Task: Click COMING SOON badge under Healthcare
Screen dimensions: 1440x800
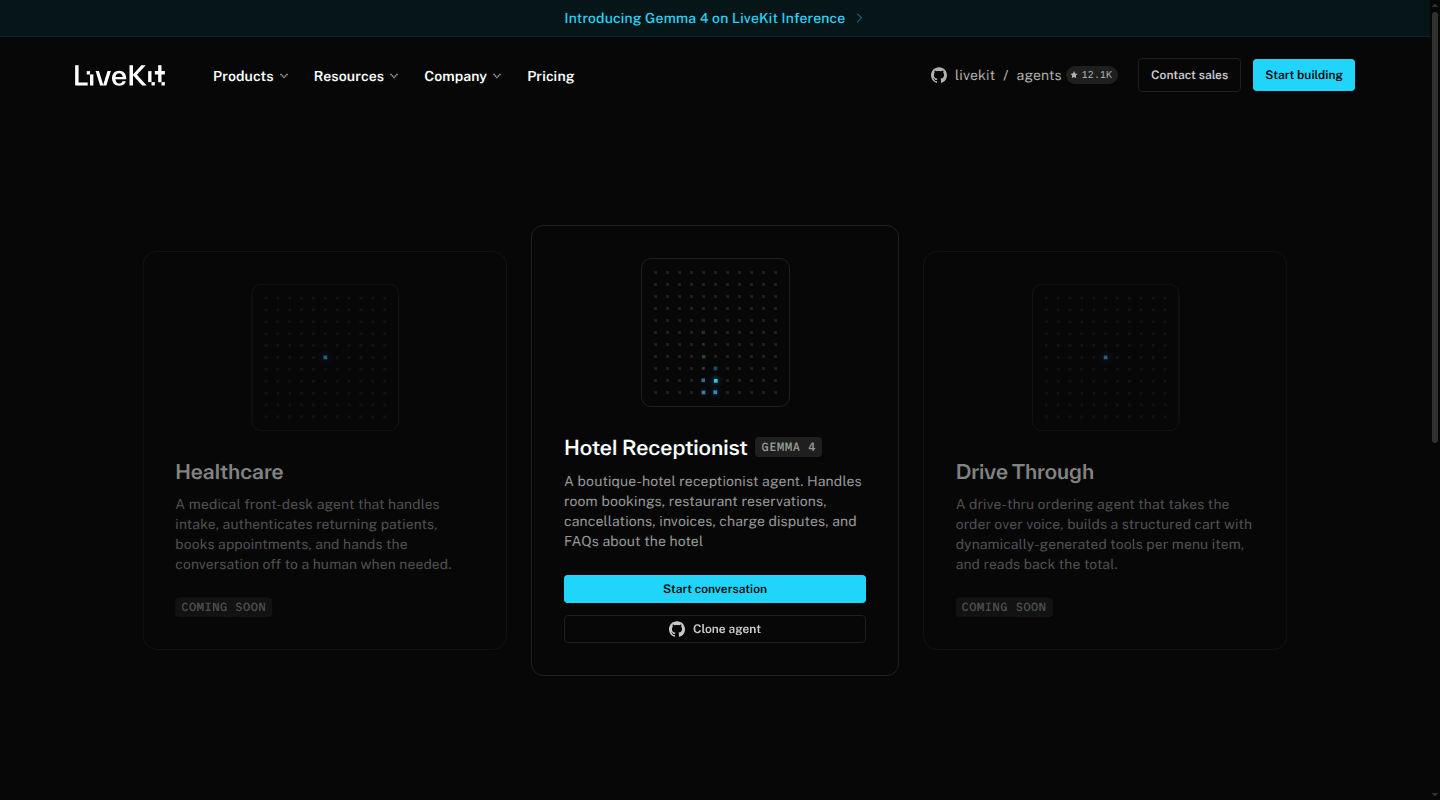Action: coord(224,607)
